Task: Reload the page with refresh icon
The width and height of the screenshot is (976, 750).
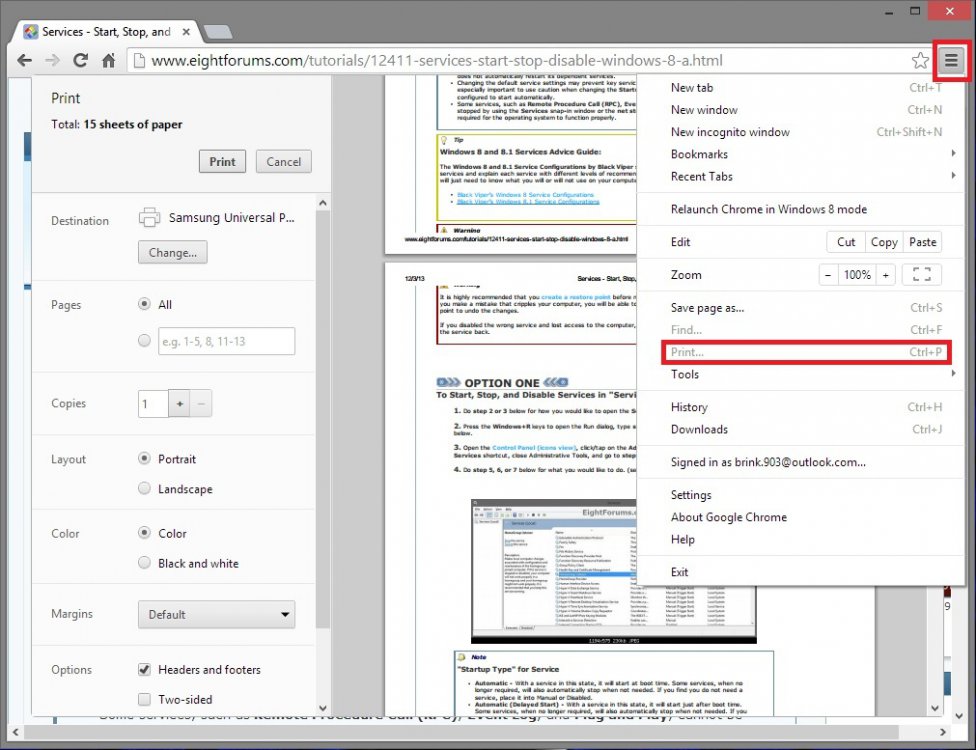Action: [80, 60]
